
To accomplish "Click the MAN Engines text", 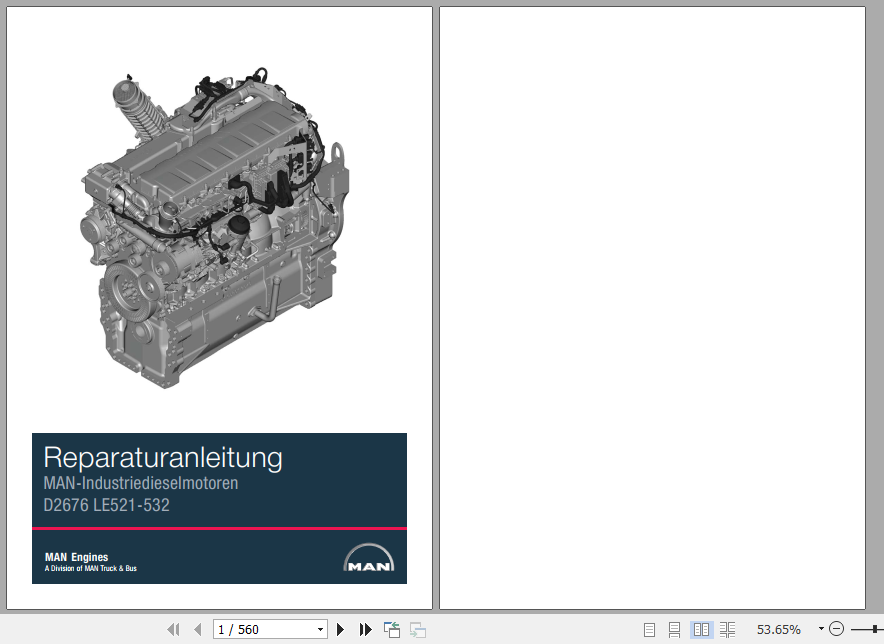I will [76, 557].
